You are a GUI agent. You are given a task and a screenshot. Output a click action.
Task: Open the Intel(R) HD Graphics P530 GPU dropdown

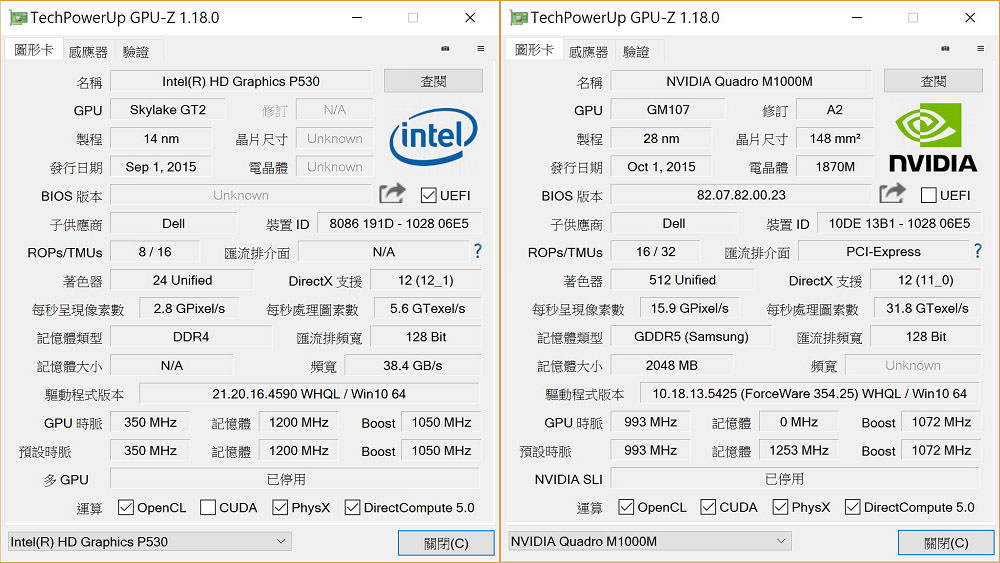point(149,541)
